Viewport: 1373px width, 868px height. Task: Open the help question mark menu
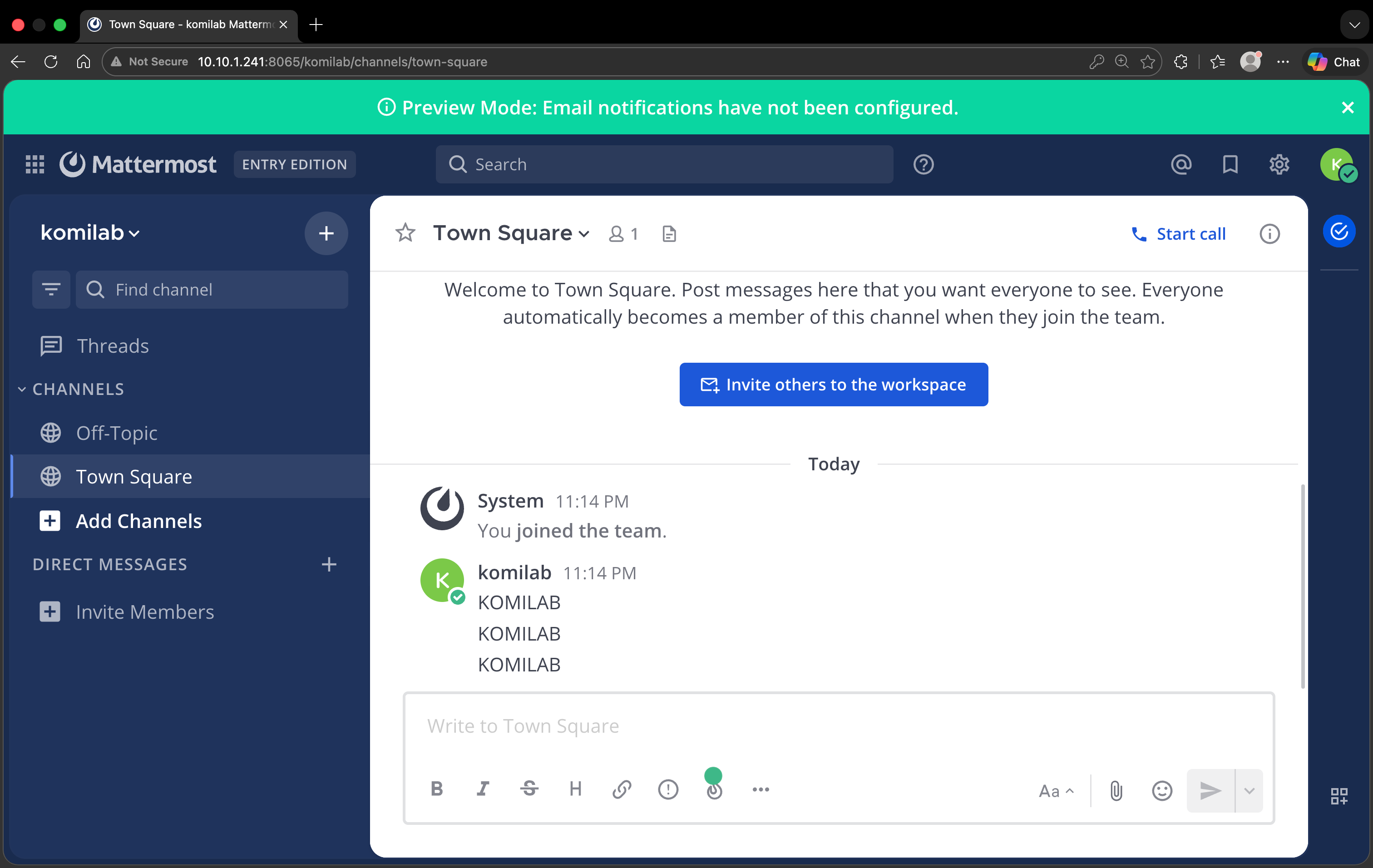click(x=923, y=164)
